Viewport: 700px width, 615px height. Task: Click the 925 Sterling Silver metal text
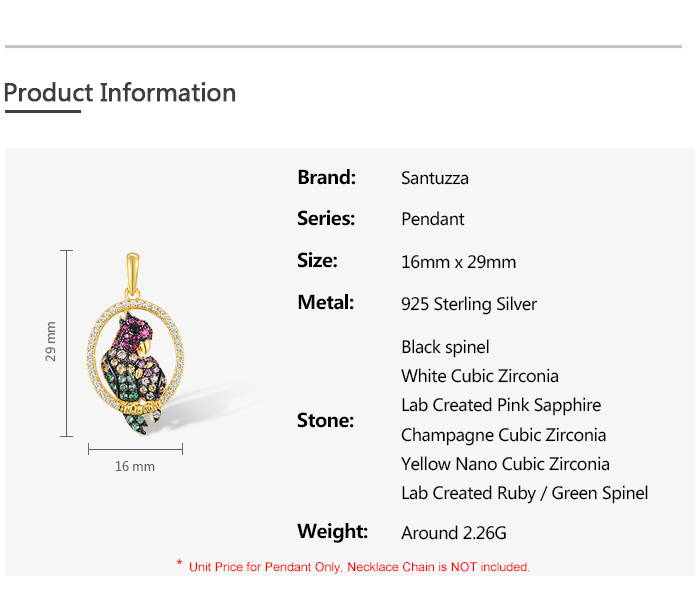469,304
